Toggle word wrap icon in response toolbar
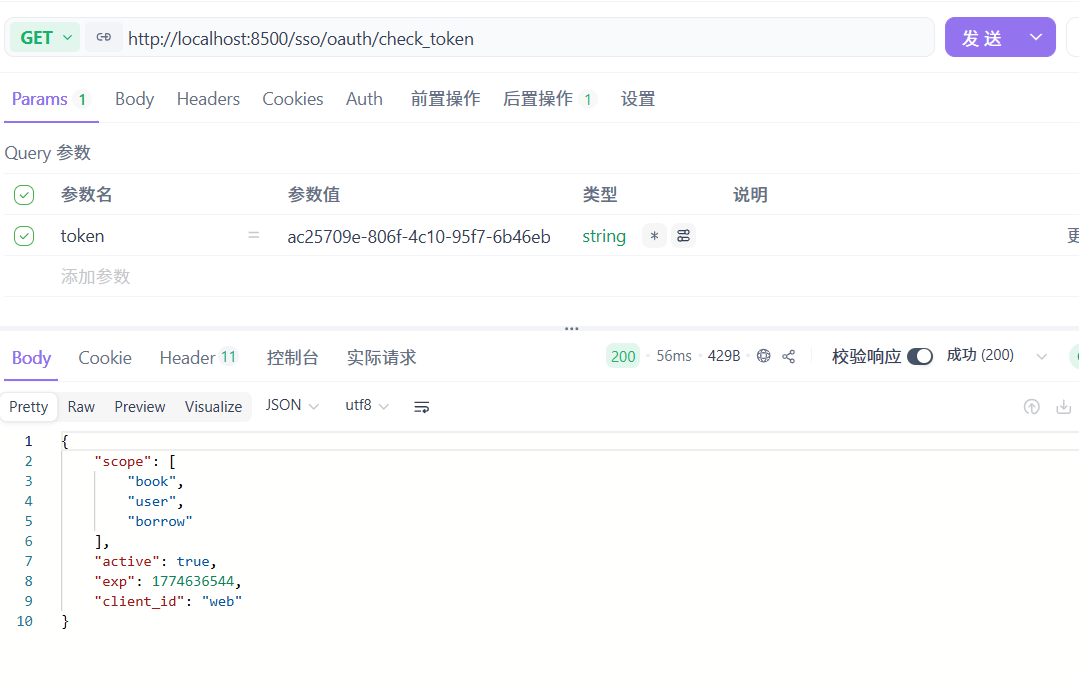 point(421,407)
